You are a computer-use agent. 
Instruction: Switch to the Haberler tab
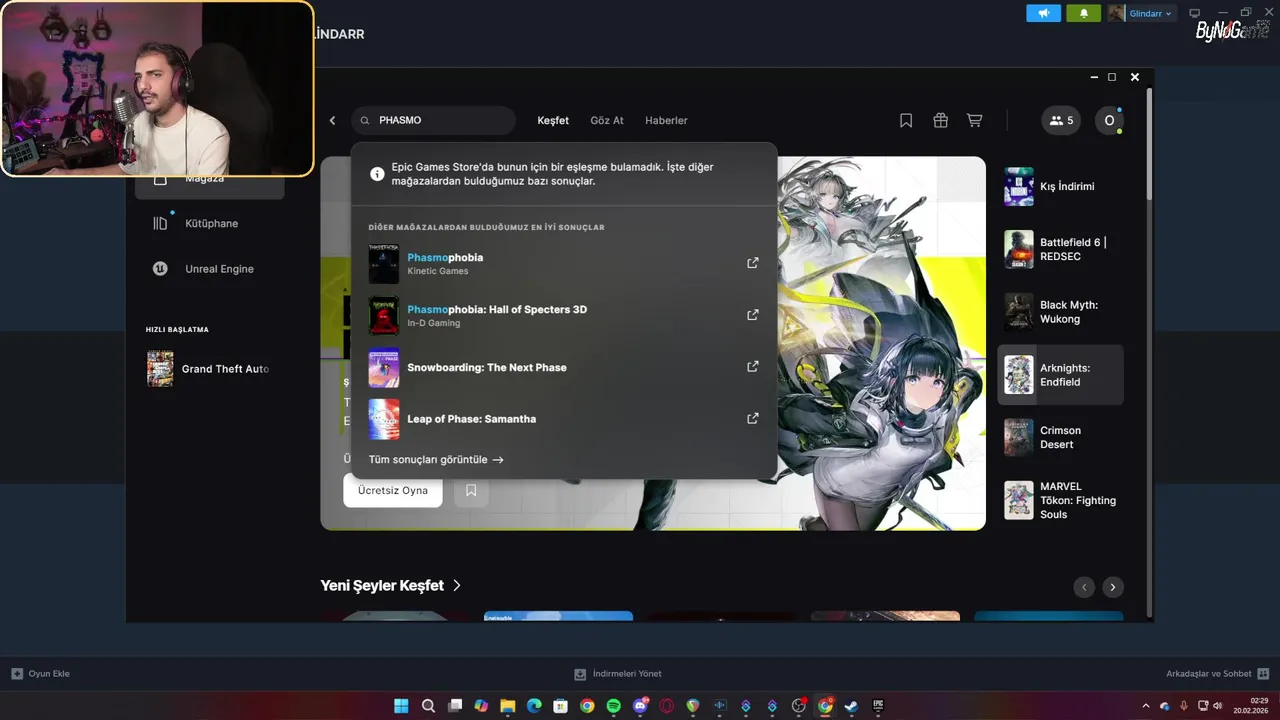[666, 120]
